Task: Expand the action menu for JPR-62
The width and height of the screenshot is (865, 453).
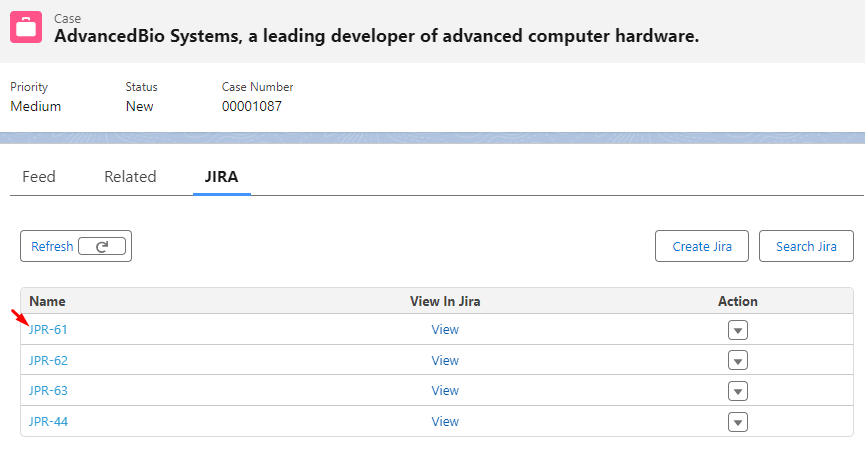Action: [x=738, y=360]
